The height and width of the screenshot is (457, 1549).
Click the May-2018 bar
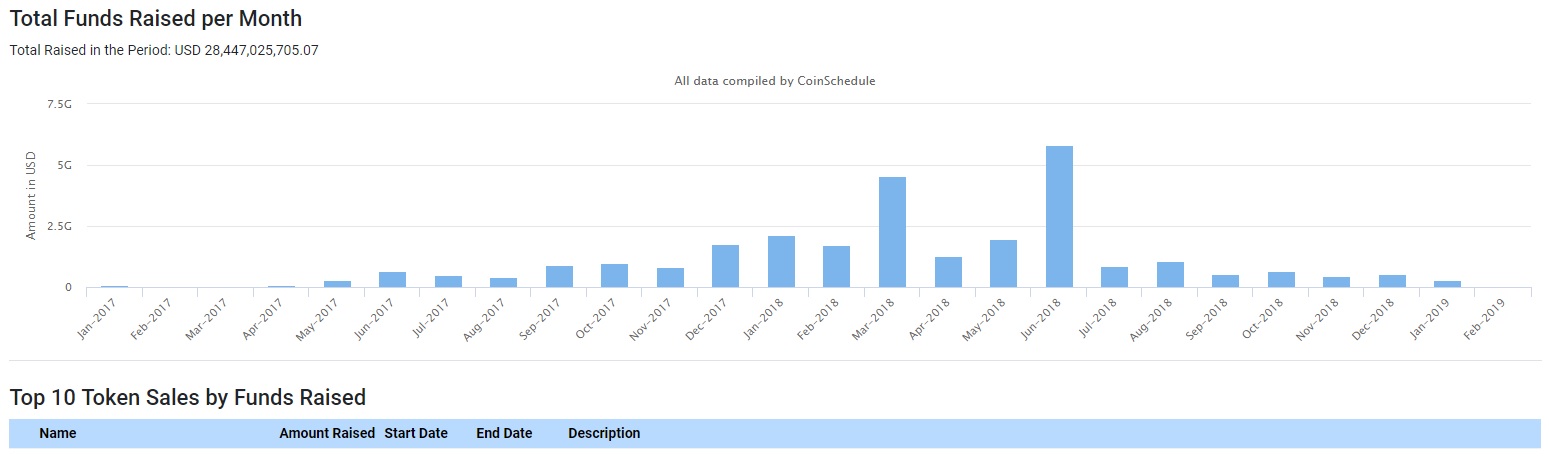point(1003,264)
